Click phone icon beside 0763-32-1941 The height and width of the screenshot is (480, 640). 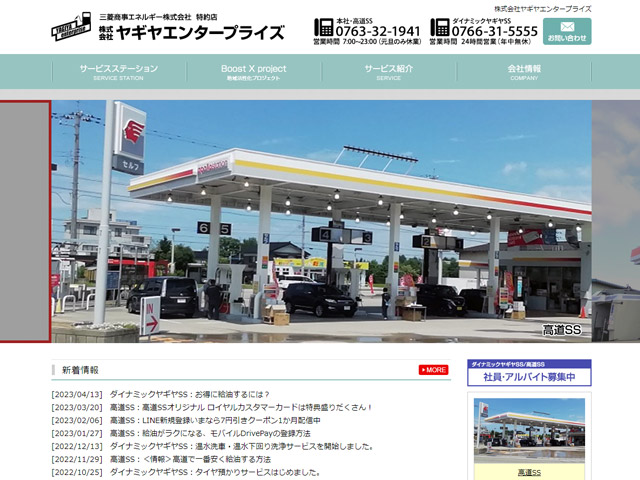[324, 27]
